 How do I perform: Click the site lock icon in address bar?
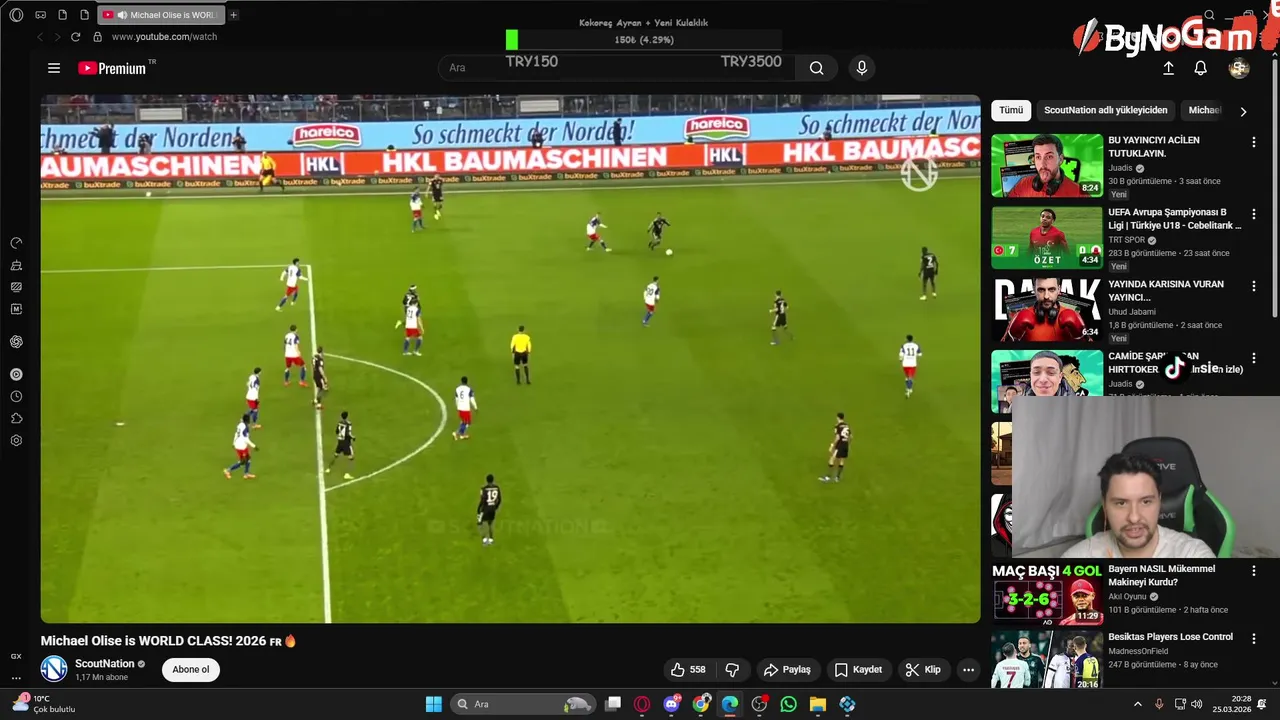click(97, 37)
